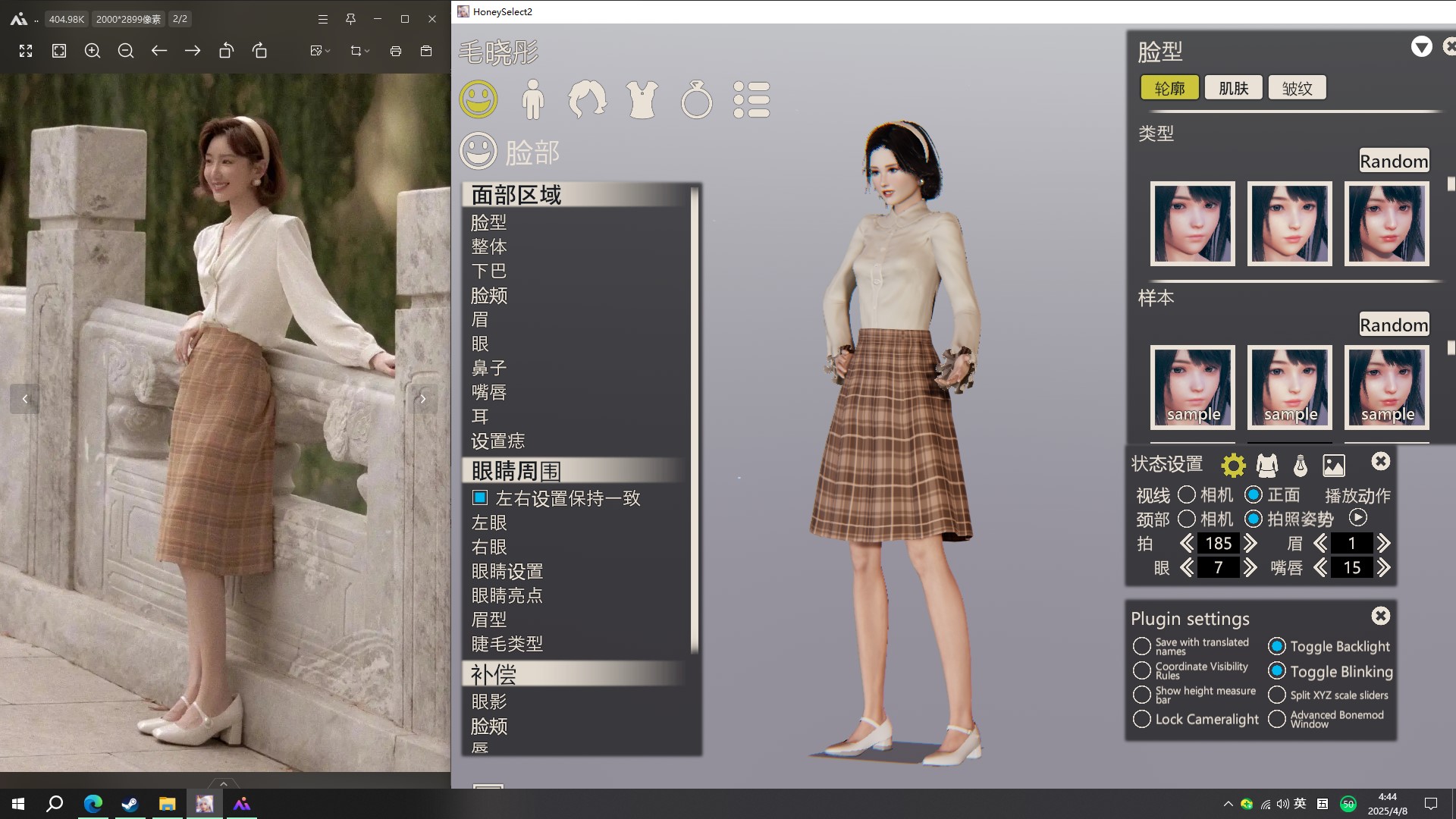Play the pose animation button

tap(1357, 518)
